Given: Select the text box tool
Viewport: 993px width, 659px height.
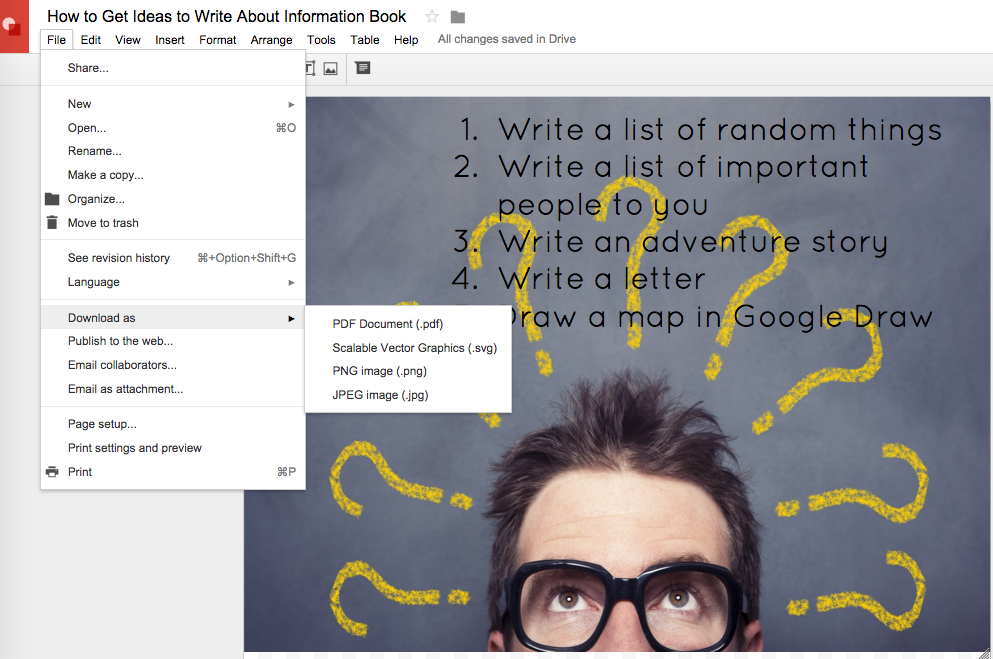Looking at the screenshot, I should pos(309,68).
